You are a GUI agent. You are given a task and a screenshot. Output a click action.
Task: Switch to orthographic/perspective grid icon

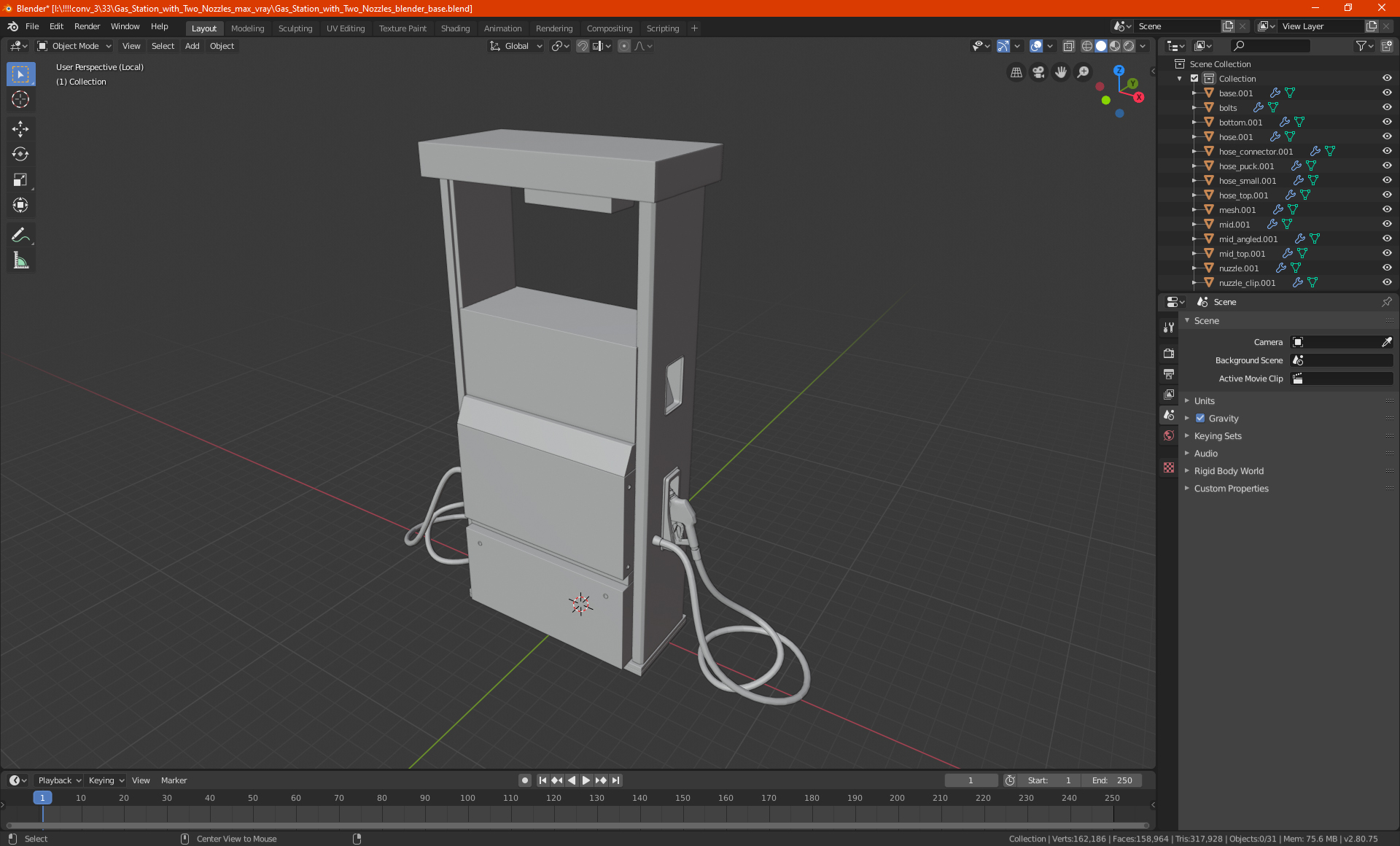click(x=1016, y=72)
